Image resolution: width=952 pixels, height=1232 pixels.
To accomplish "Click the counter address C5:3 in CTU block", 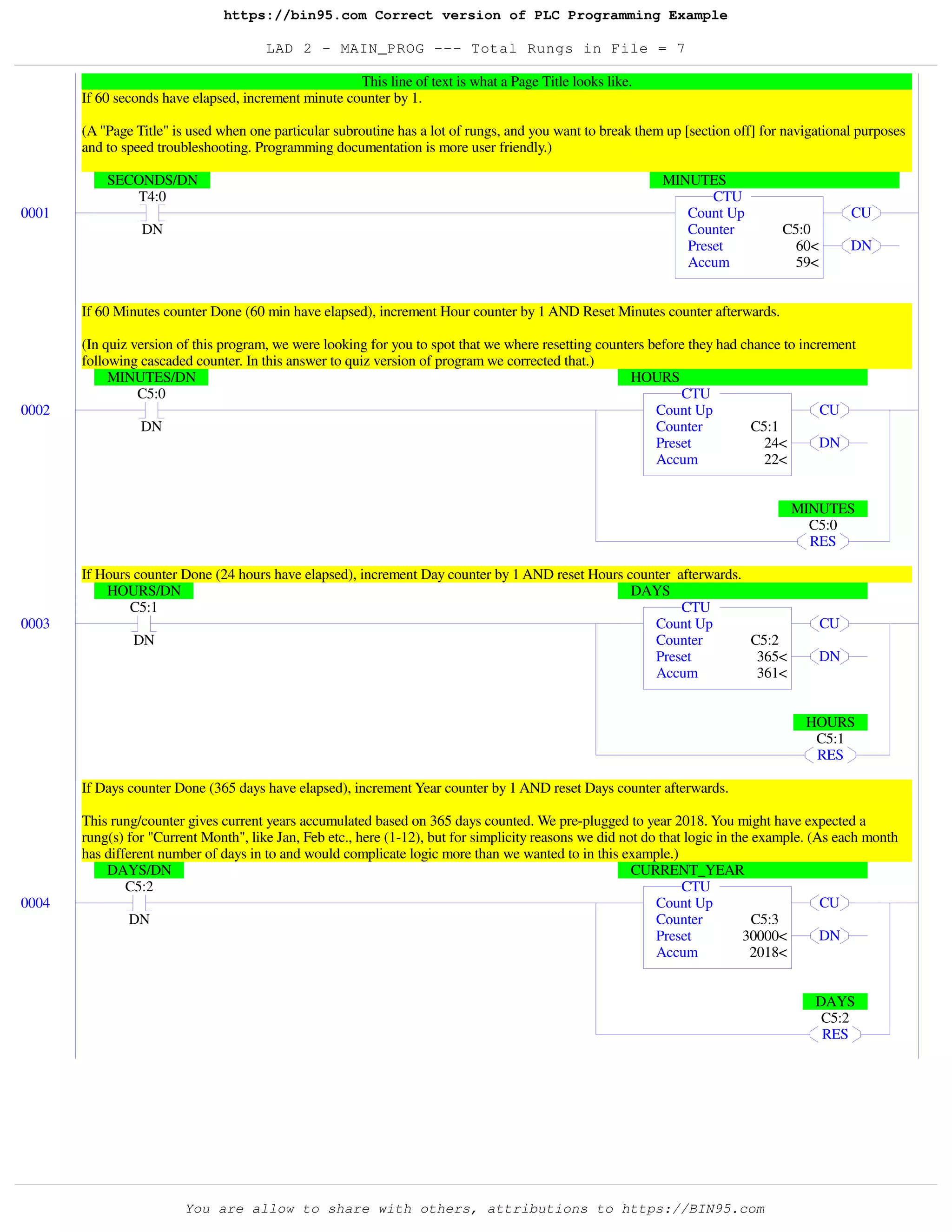I will [x=764, y=920].
